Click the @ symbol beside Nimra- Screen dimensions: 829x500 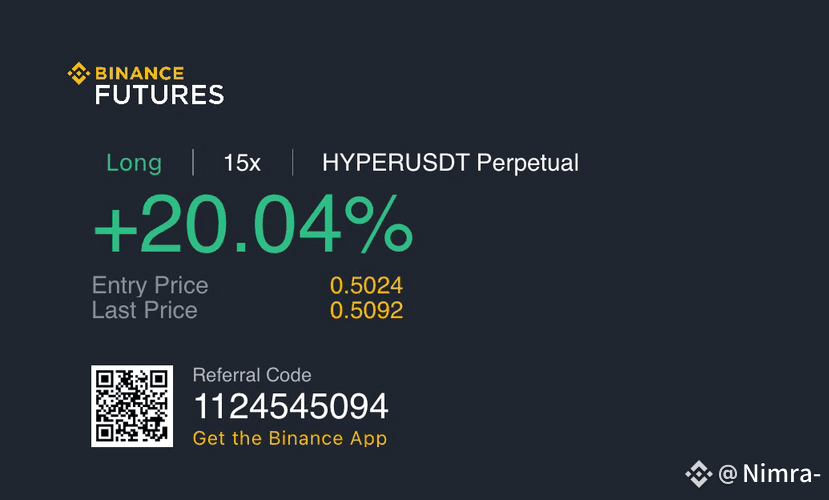728,474
